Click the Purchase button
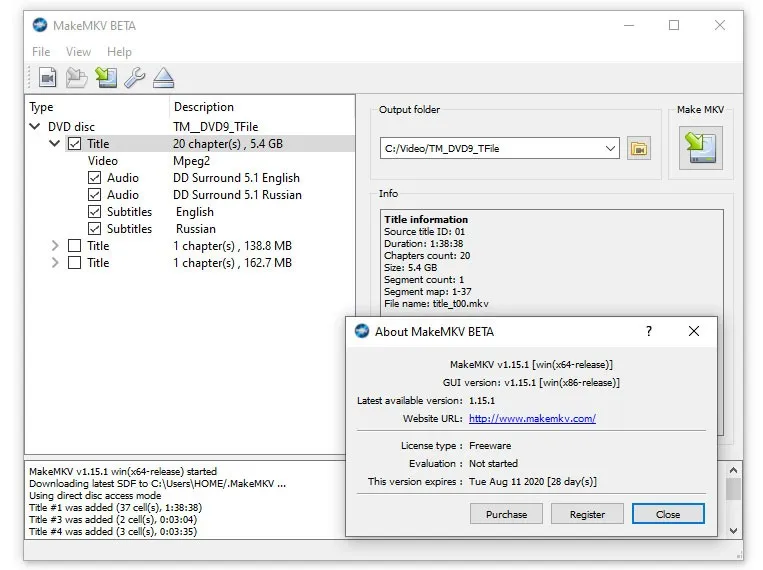 506,514
